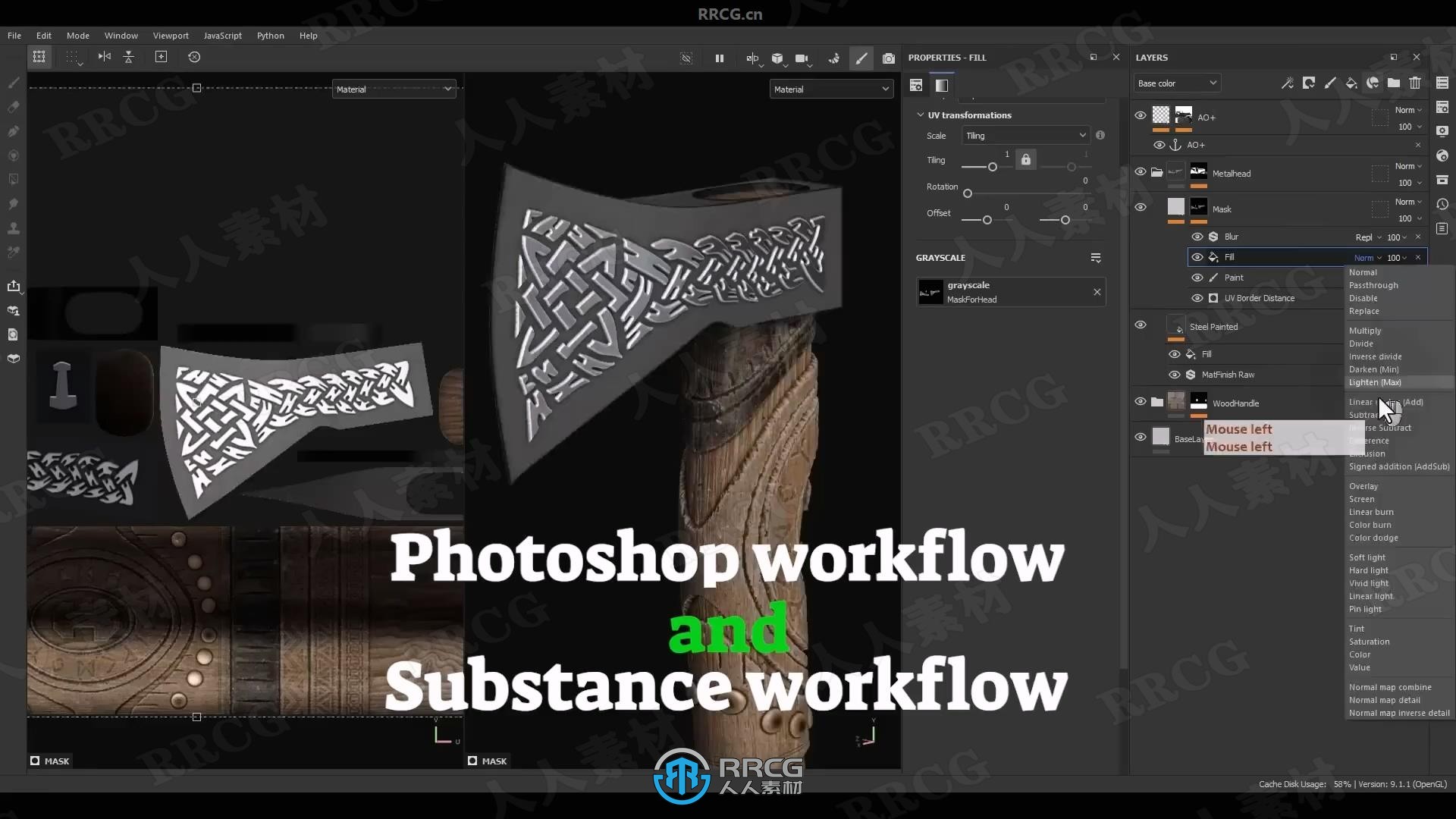
Task: Switch to painting mode brush icon
Action: pos(861,58)
